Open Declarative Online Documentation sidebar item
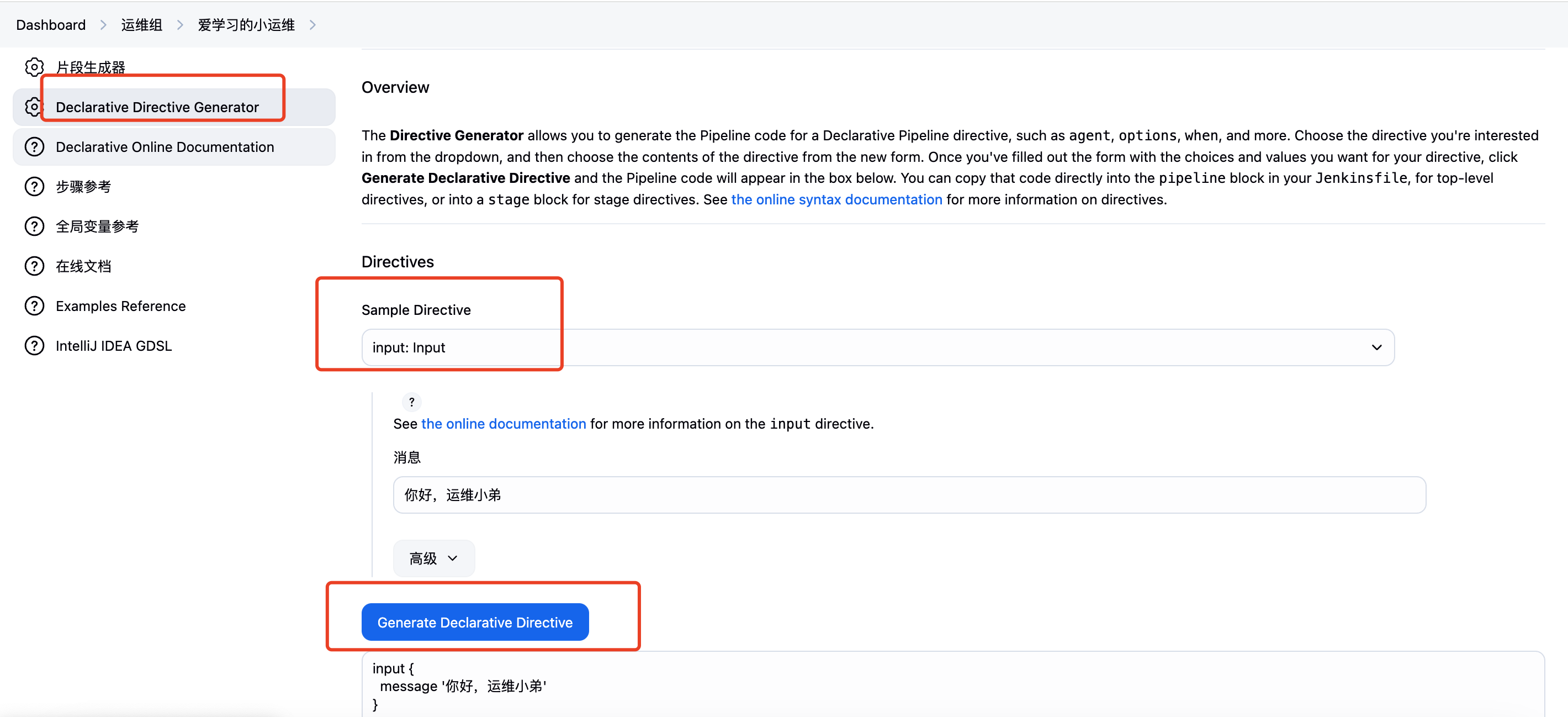The width and height of the screenshot is (1568, 717). [x=165, y=147]
